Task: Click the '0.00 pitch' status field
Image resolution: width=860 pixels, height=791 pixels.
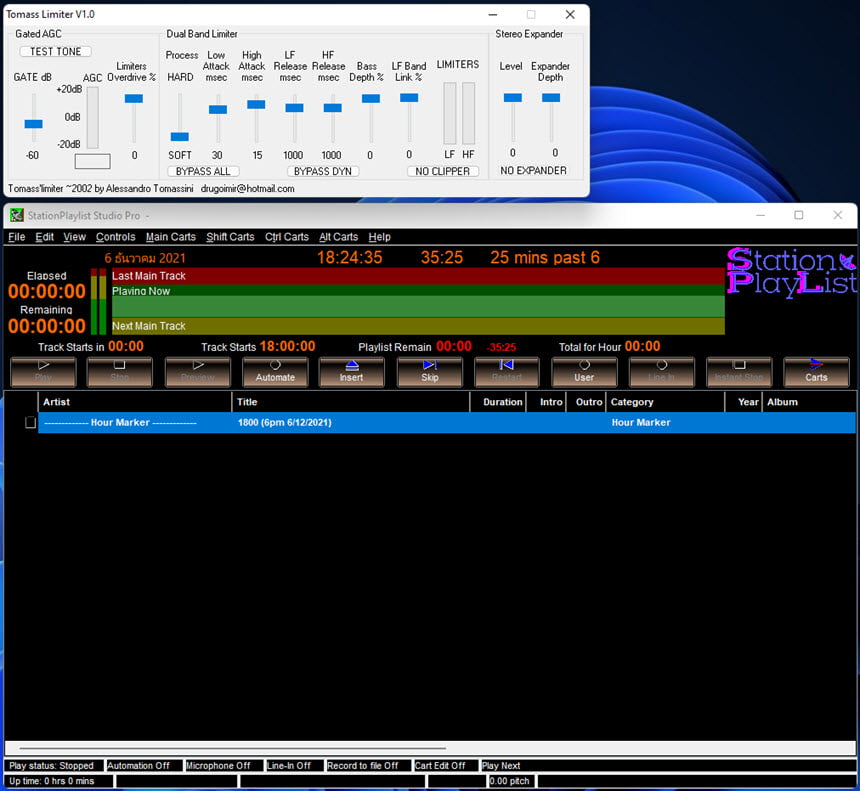Action: click(x=512, y=781)
